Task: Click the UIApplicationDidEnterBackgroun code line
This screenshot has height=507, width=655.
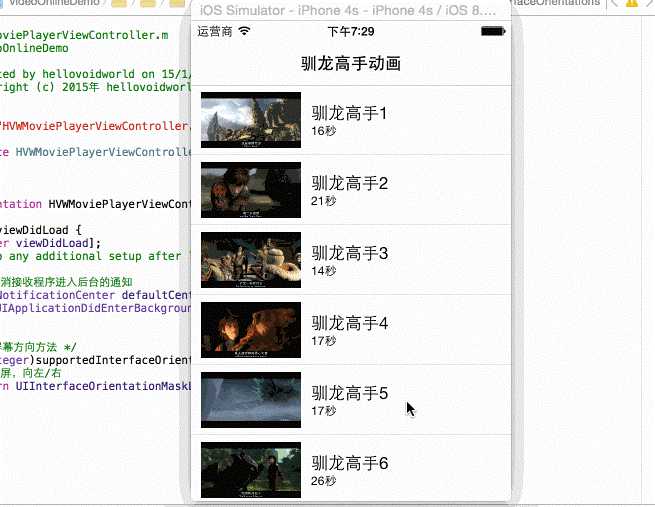Action: coord(95,308)
